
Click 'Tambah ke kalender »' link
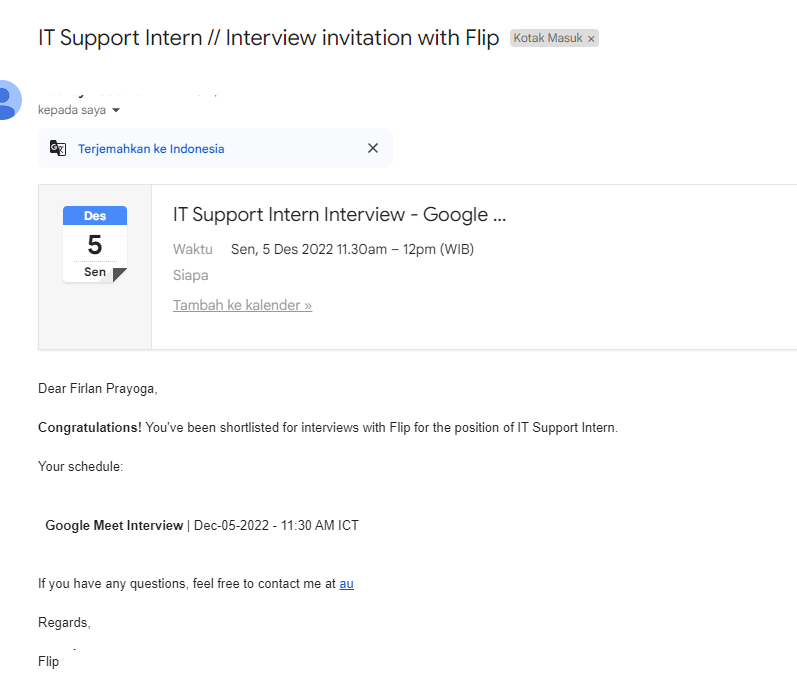click(242, 305)
